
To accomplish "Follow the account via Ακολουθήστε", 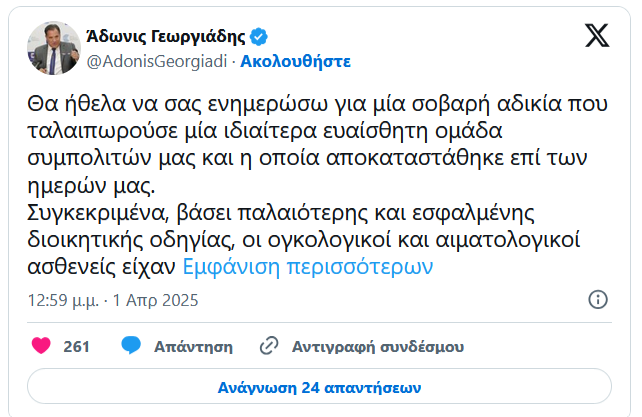I will [295, 60].
